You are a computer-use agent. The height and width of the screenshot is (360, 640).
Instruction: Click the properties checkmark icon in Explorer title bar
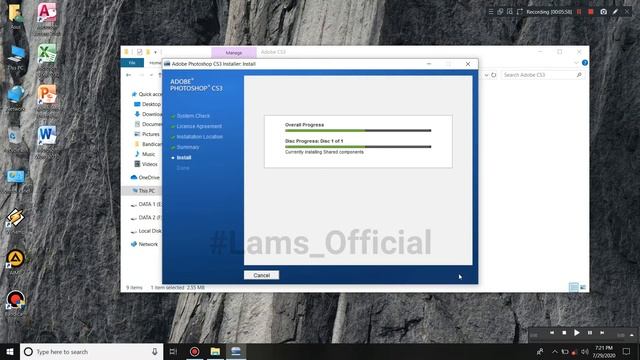[139, 52]
